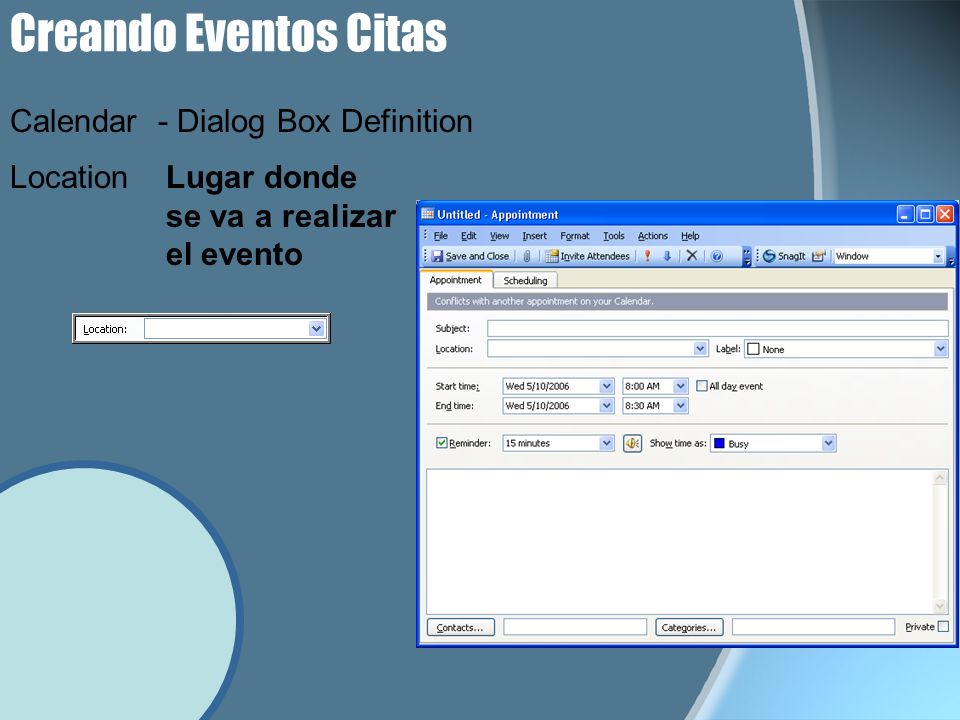The width and height of the screenshot is (960, 720).
Task: Minimize the Untitled Appointment window
Action: 906,214
